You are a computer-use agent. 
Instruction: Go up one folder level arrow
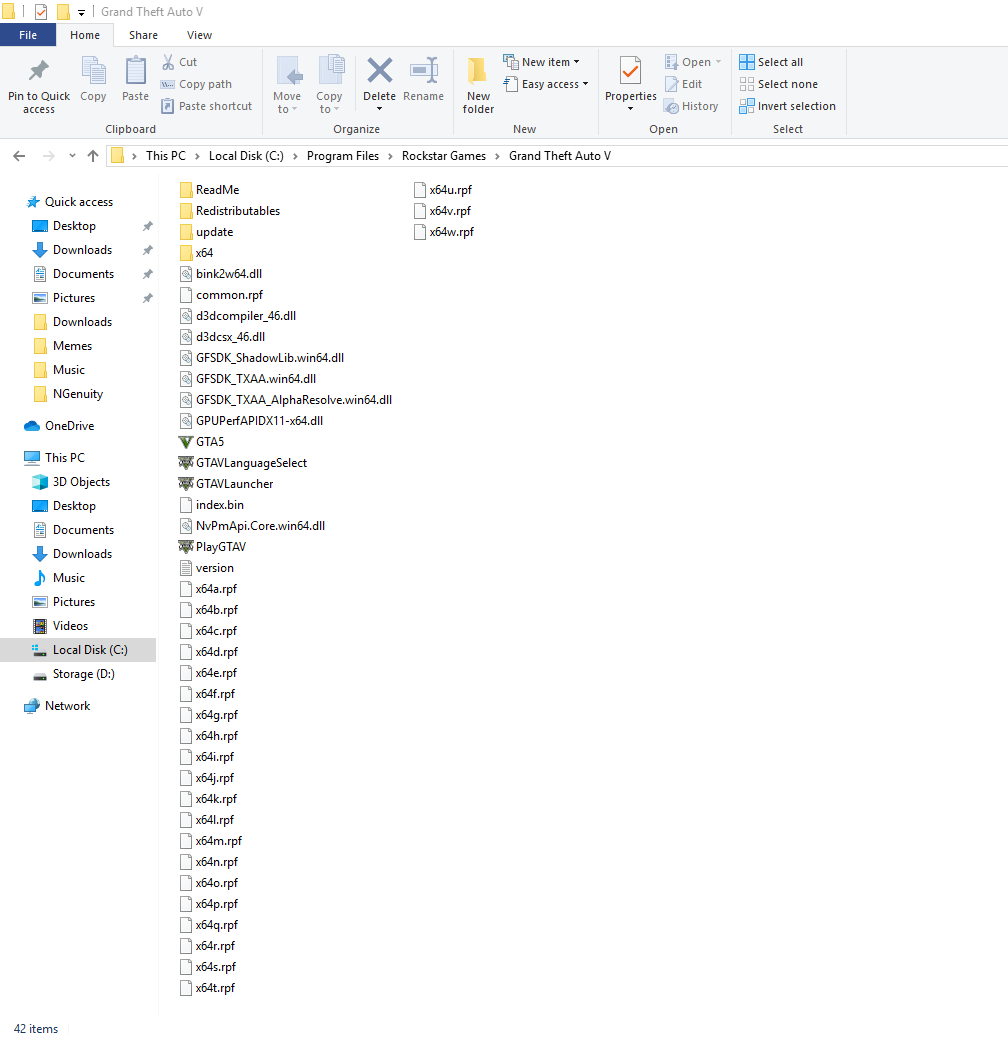pos(93,156)
